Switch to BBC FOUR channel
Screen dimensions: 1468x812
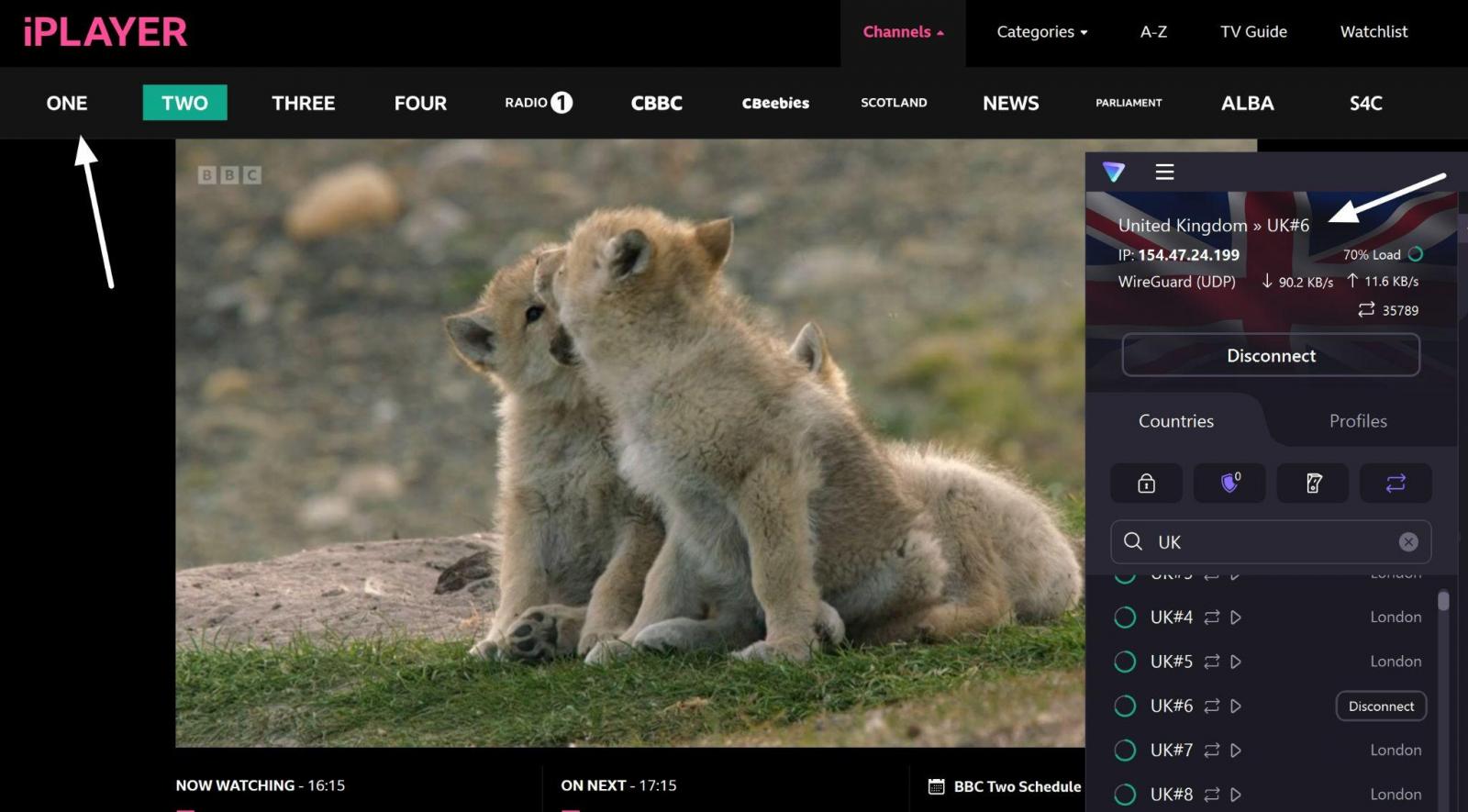420,103
